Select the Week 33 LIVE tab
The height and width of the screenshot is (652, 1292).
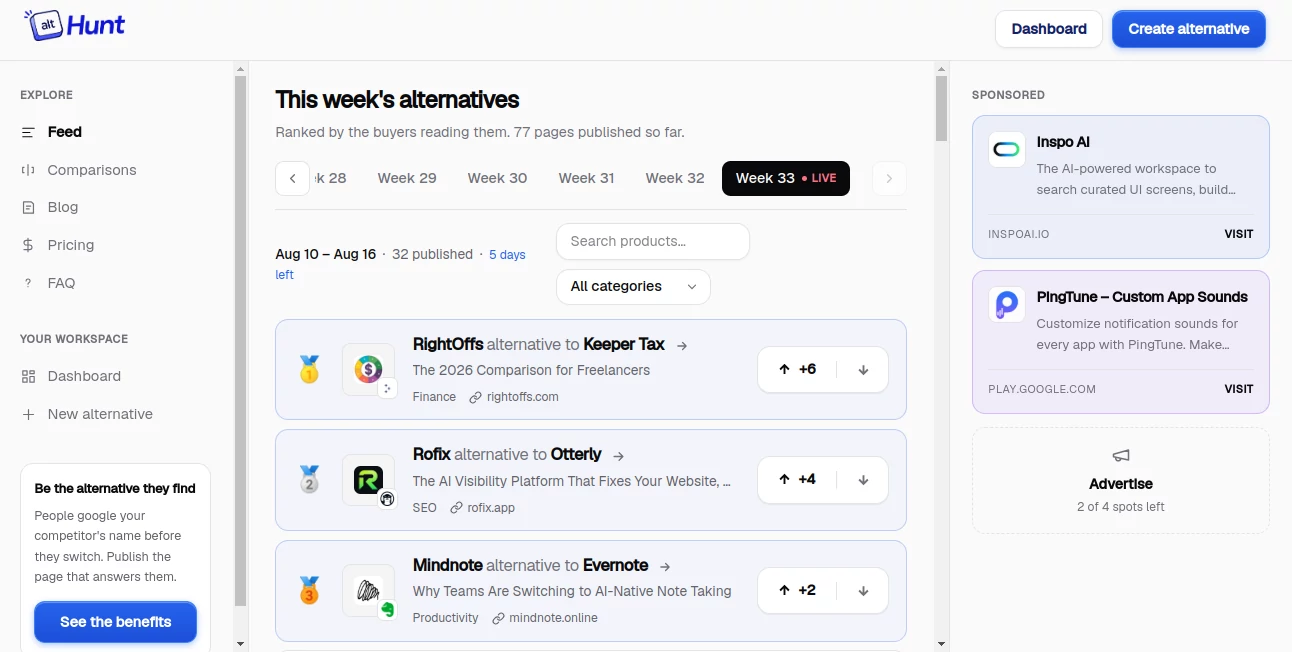[786, 178]
